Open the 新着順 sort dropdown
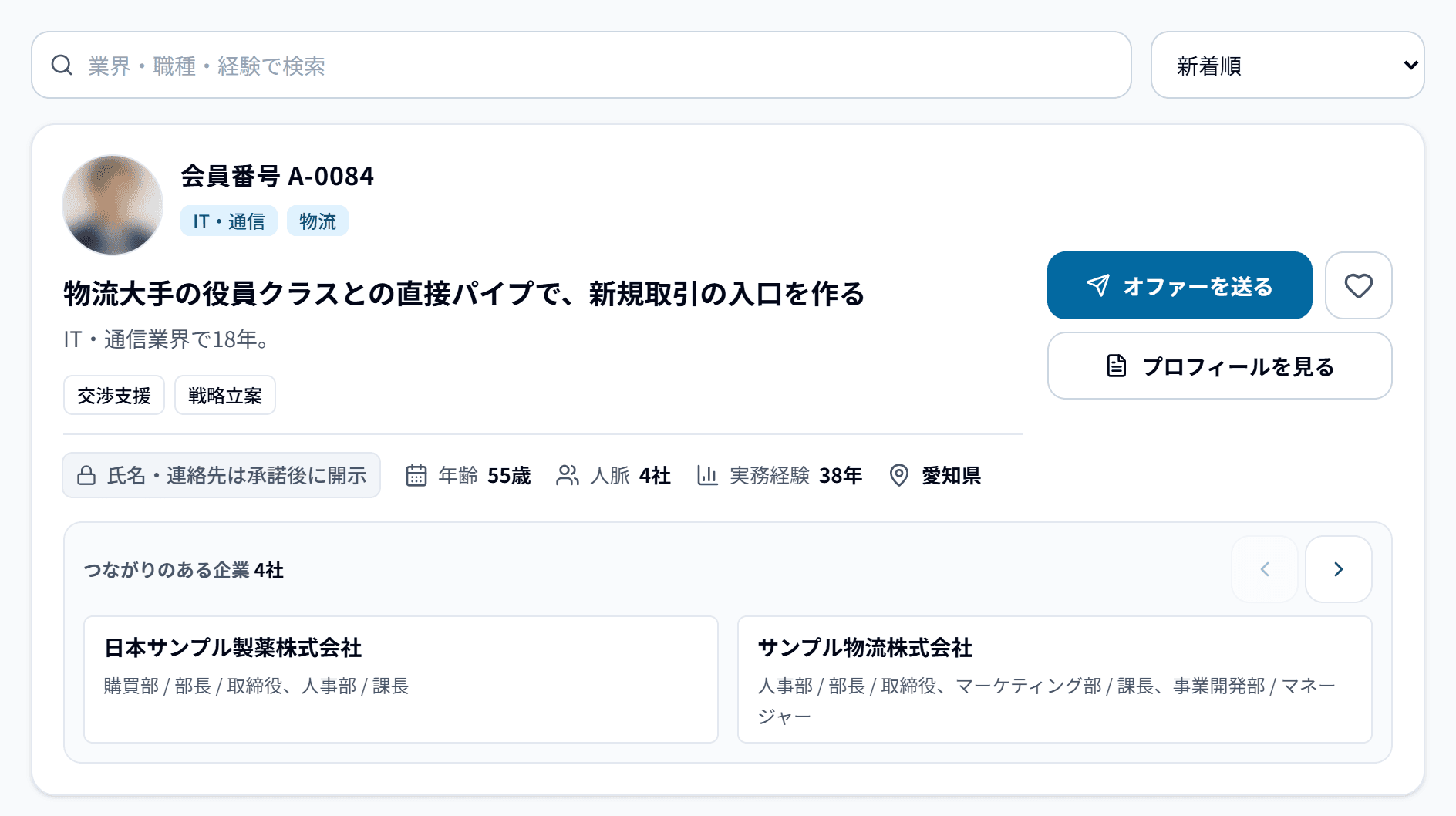The width and height of the screenshot is (1456, 816). tap(1287, 65)
